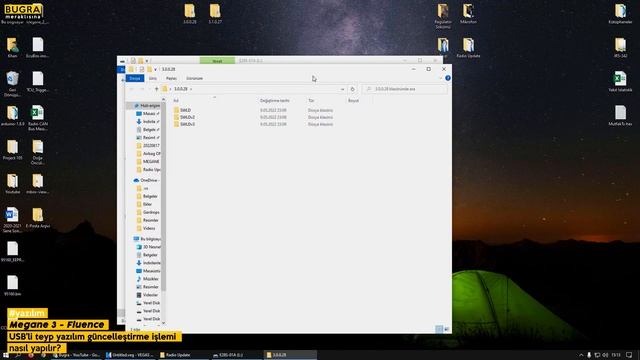Open the Youtube folder on the desktop

point(13,184)
